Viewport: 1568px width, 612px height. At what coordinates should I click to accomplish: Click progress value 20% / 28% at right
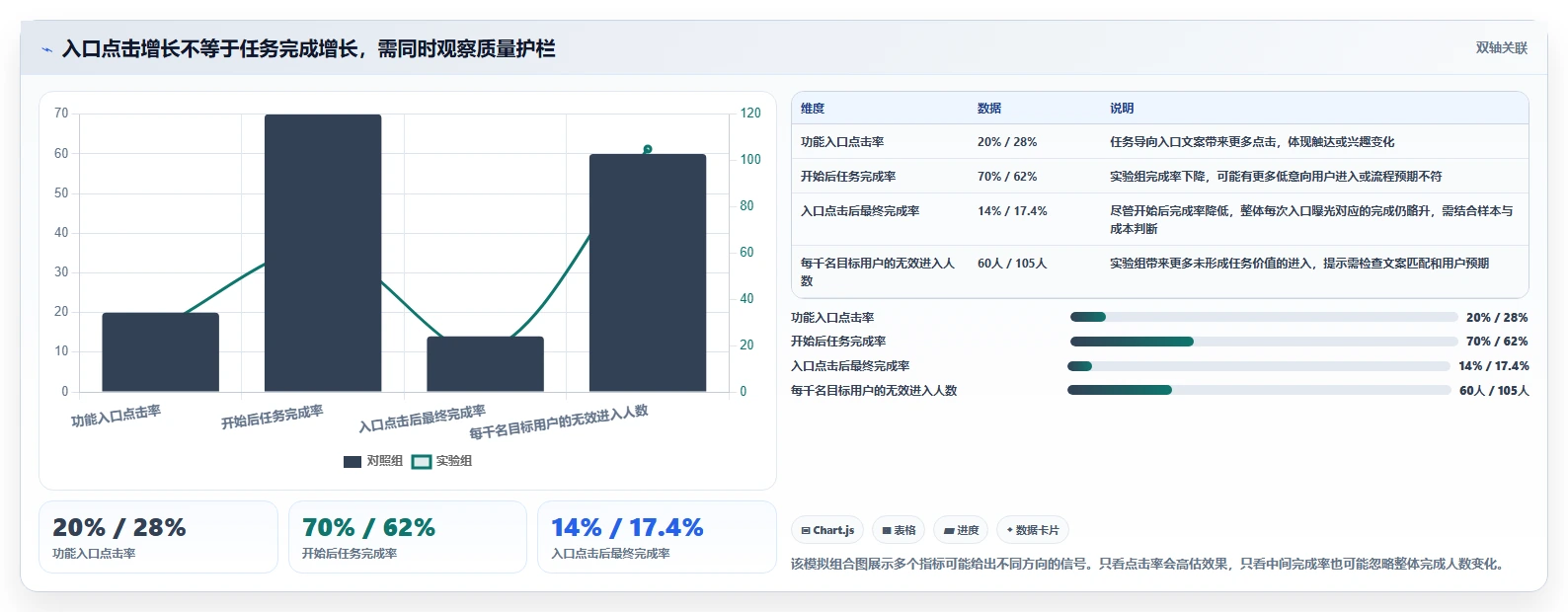(x=1497, y=318)
